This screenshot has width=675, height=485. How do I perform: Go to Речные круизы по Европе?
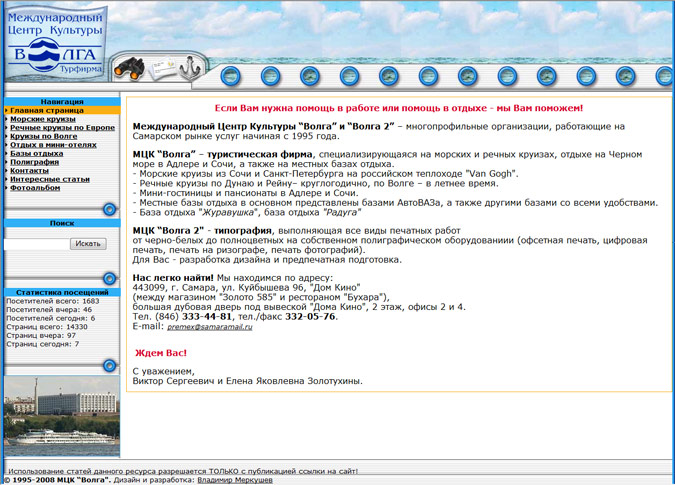[x=62, y=128]
